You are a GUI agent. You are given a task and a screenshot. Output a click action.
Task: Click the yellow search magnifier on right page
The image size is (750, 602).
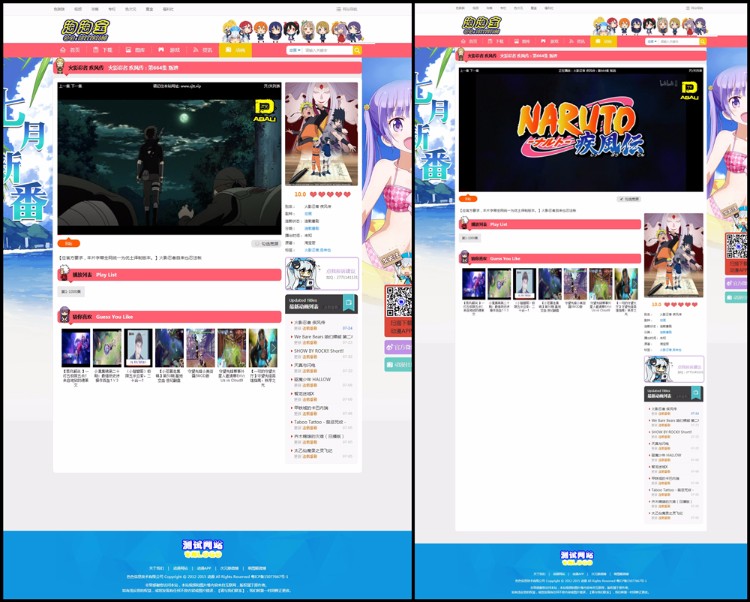703,42
